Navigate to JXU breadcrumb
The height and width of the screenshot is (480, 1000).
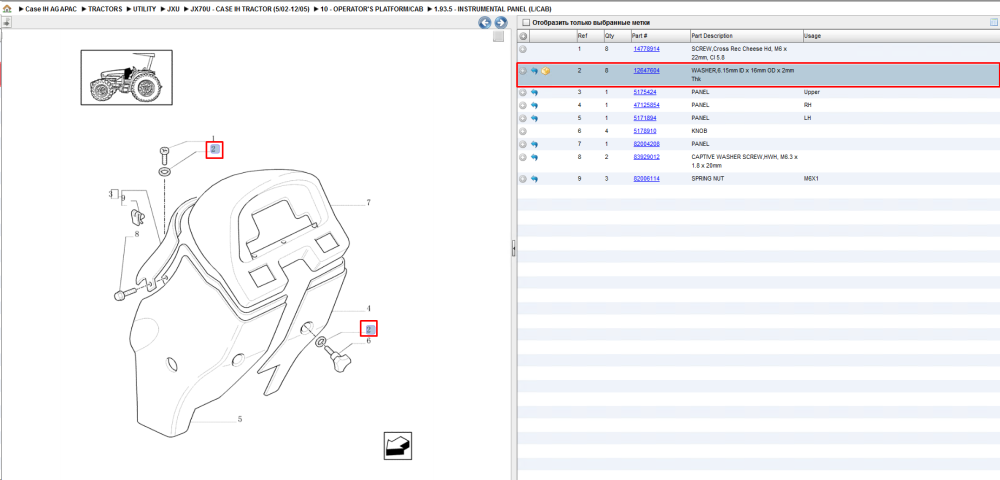[173, 10]
